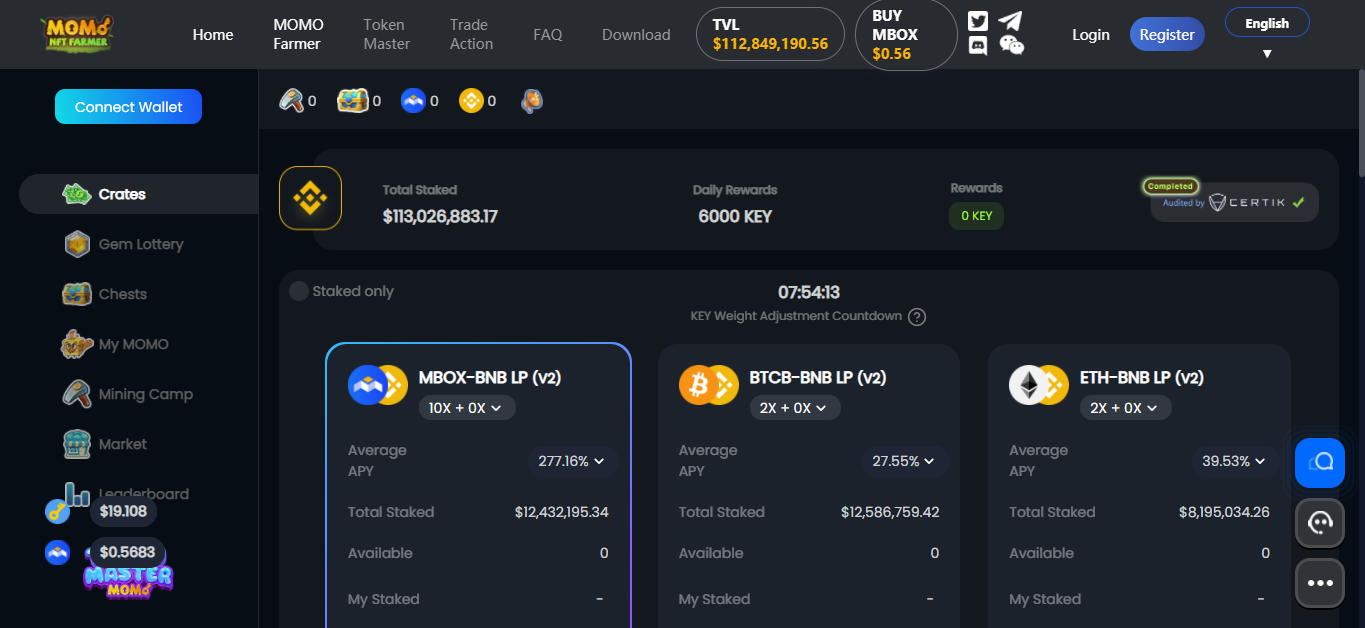This screenshot has height=628, width=1365.
Task: Expand the 27.55% APY dropdown
Action: (904, 461)
